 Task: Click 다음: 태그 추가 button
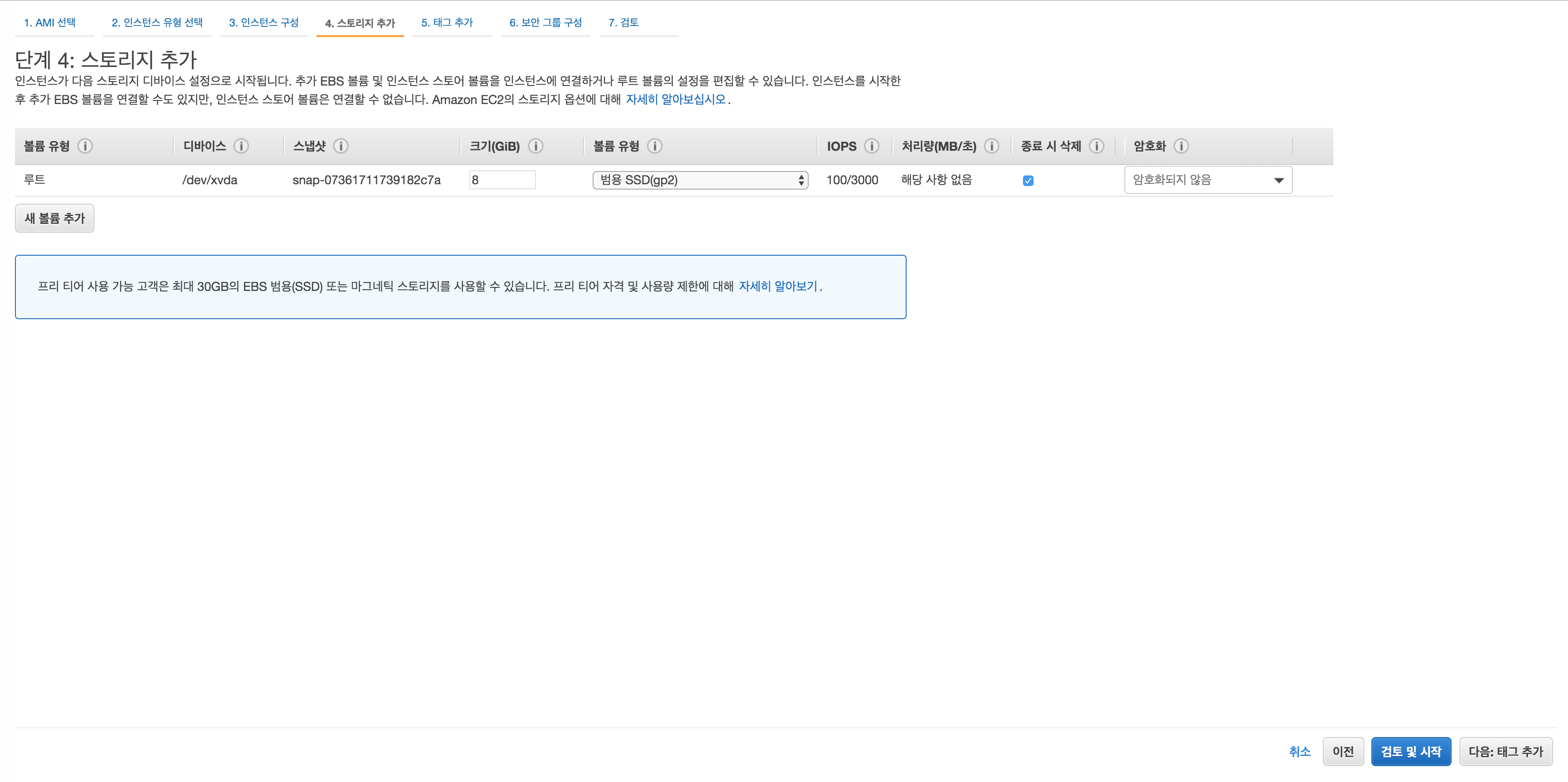click(1505, 752)
